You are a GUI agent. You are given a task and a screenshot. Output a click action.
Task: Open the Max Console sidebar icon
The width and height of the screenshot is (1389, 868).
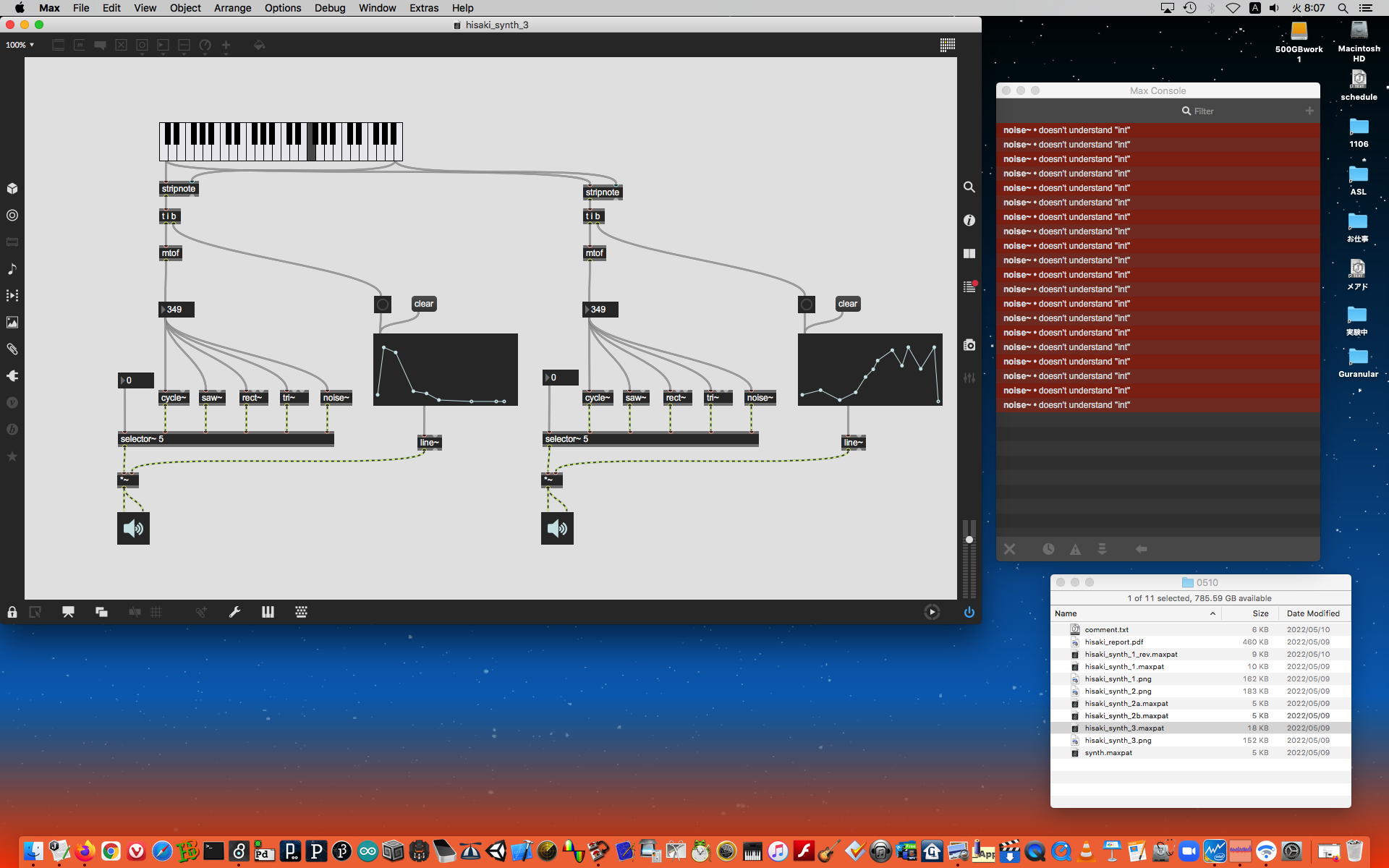point(969,287)
